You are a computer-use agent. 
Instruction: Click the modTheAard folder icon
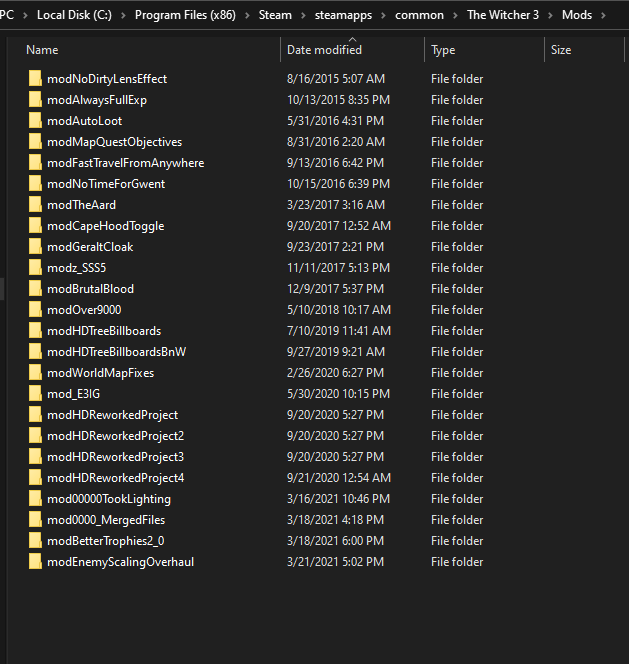[x=35, y=205]
